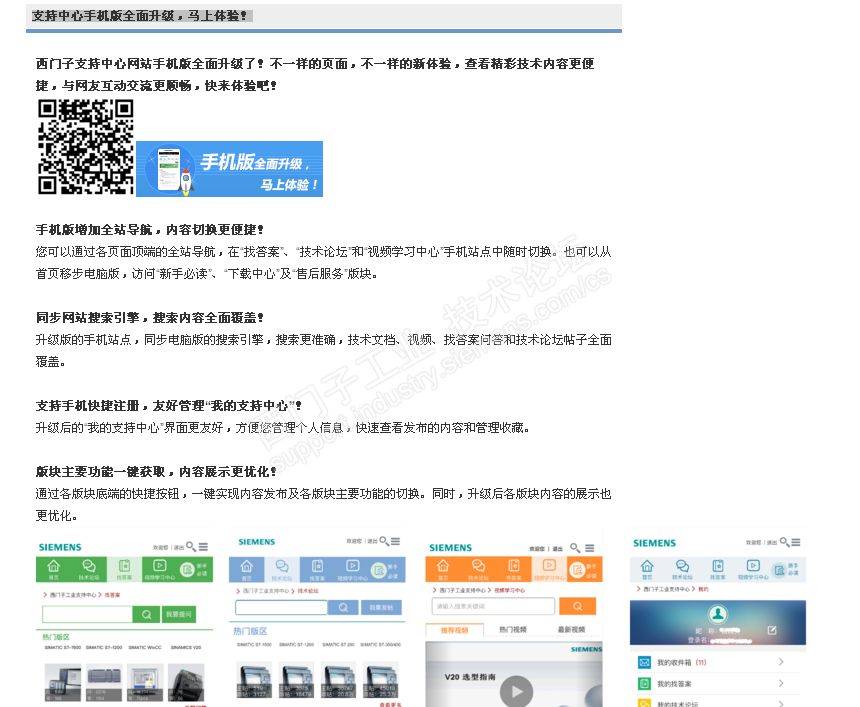Click the magnifier icon in the profile page header
This screenshot has width=860, height=707.
pos(785,541)
